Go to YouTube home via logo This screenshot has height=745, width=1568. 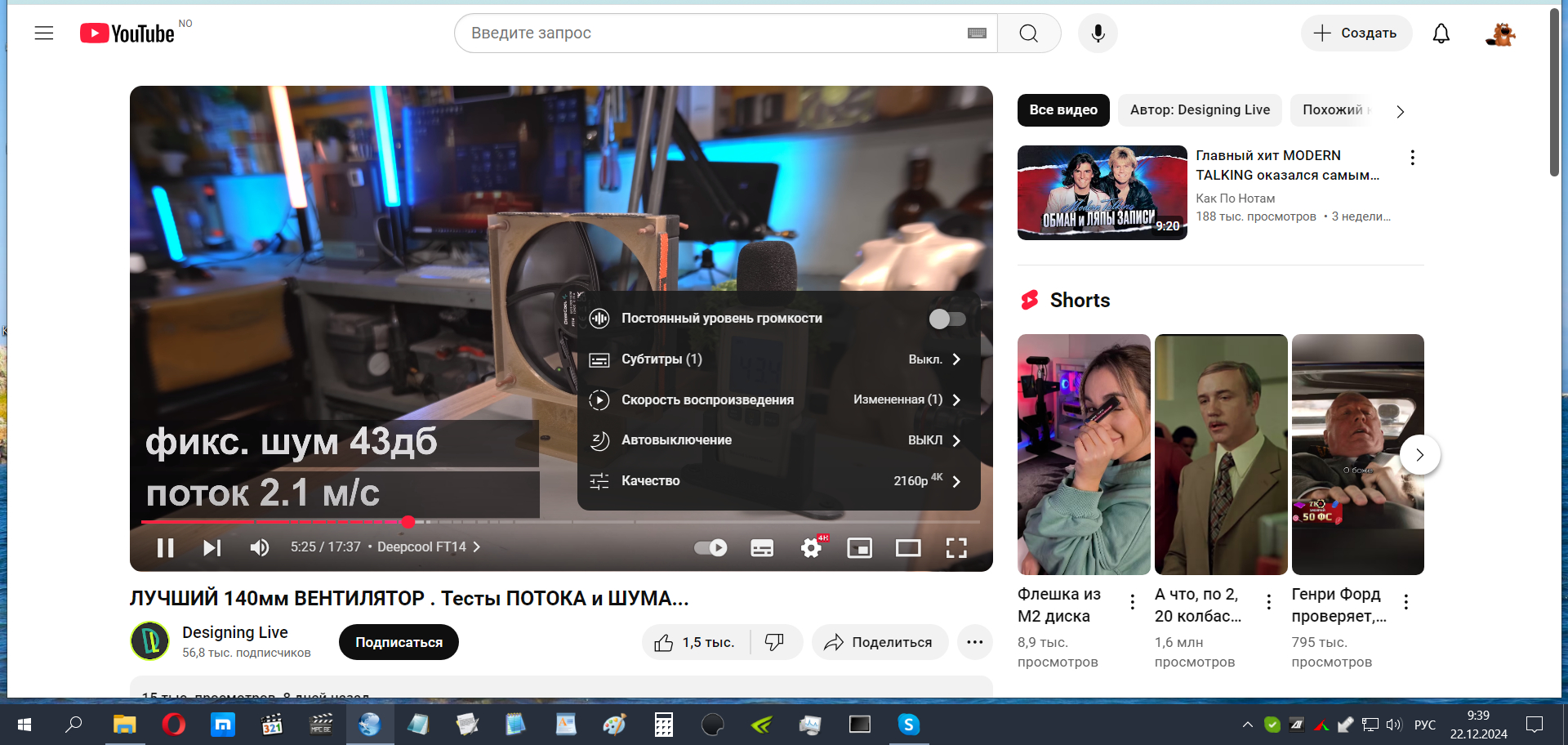pos(127,33)
